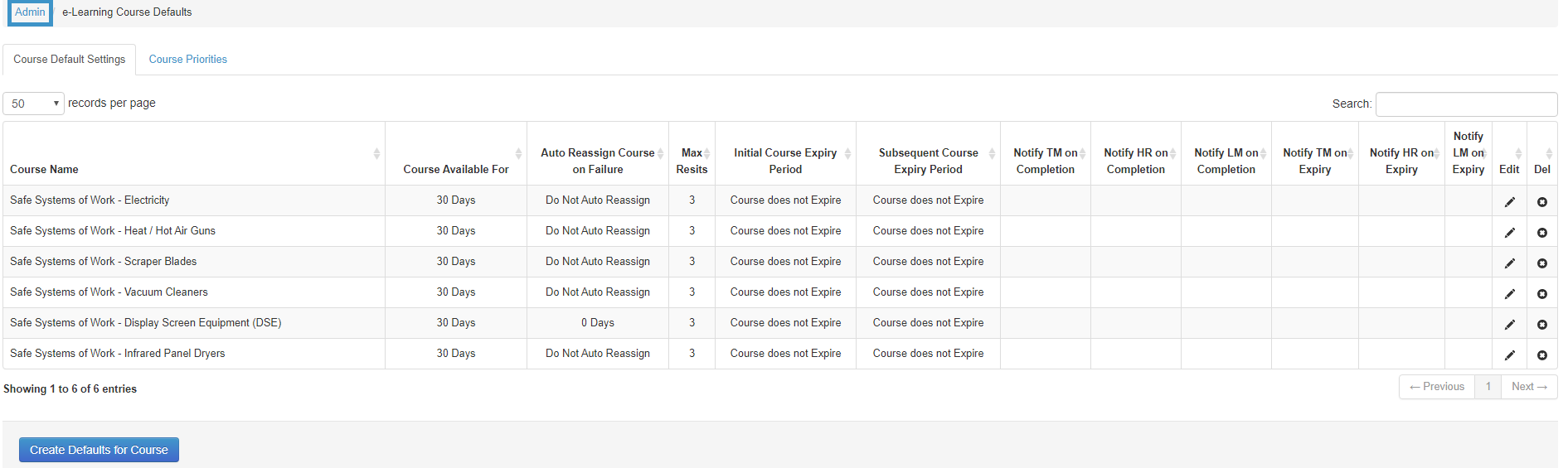Focus the Search input field

[x=1466, y=104]
